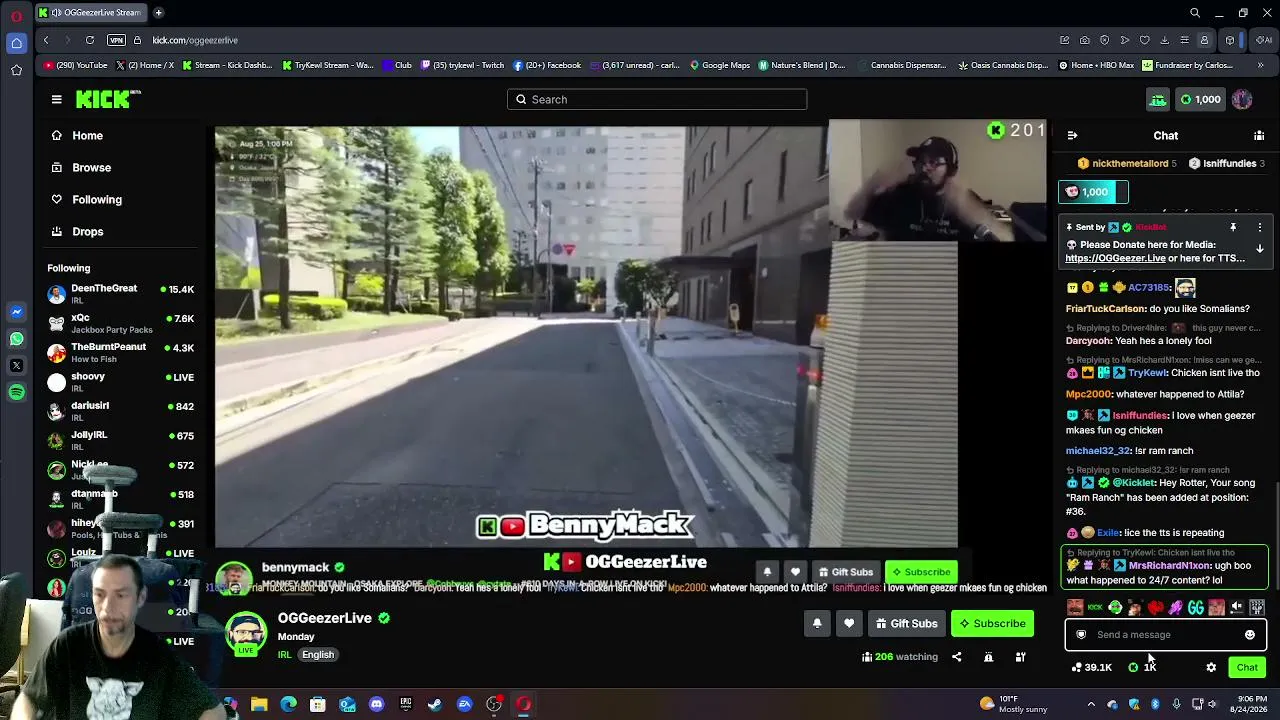Unpin the pinned KickBot message
This screenshot has height=720, width=1280.
[x=1233, y=227]
